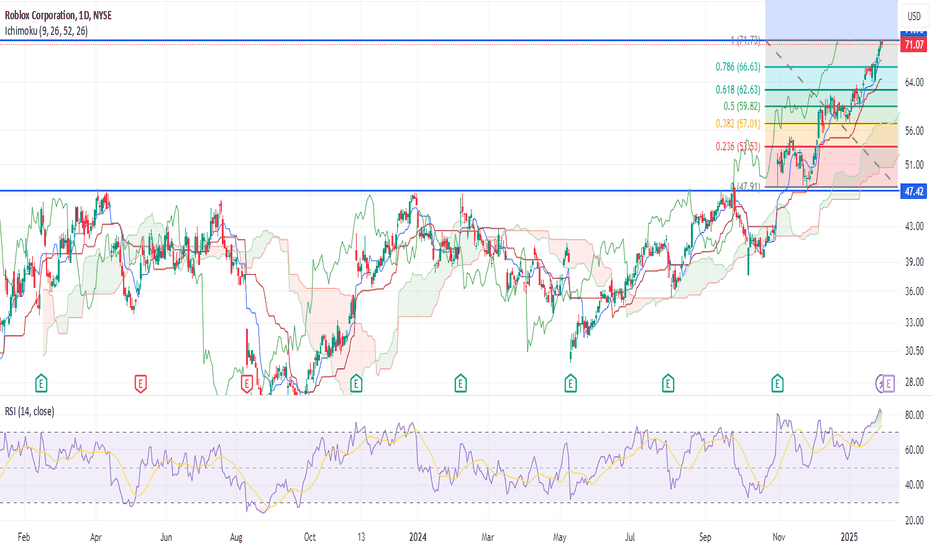Select the Roblox Corporation, 1D, NYSE title
The width and height of the screenshot is (932, 550).
click(x=58, y=15)
